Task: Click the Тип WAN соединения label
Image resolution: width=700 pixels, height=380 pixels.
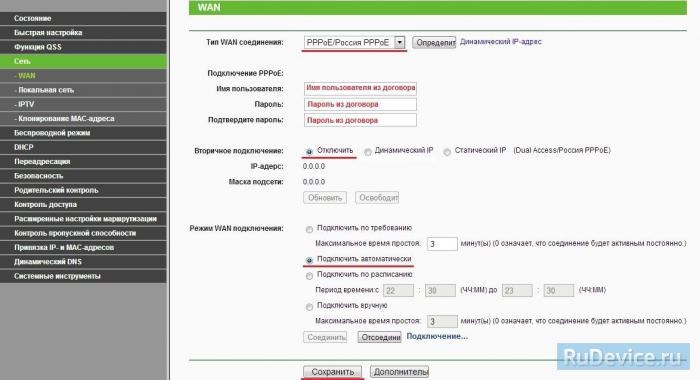Action: click(x=245, y=42)
